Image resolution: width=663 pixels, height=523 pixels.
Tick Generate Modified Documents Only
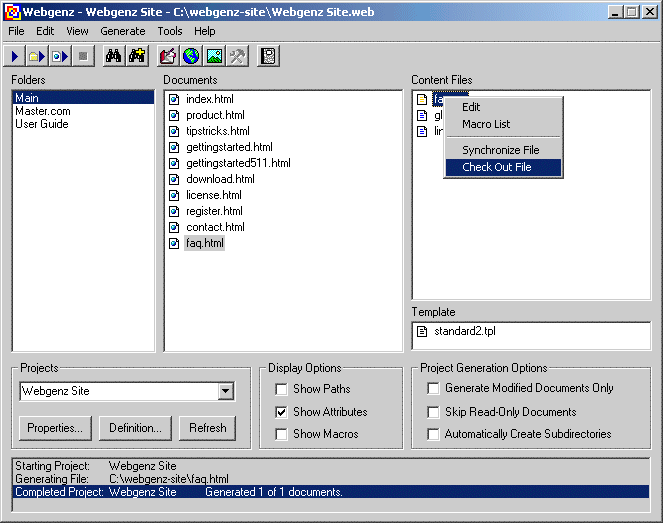[433, 388]
